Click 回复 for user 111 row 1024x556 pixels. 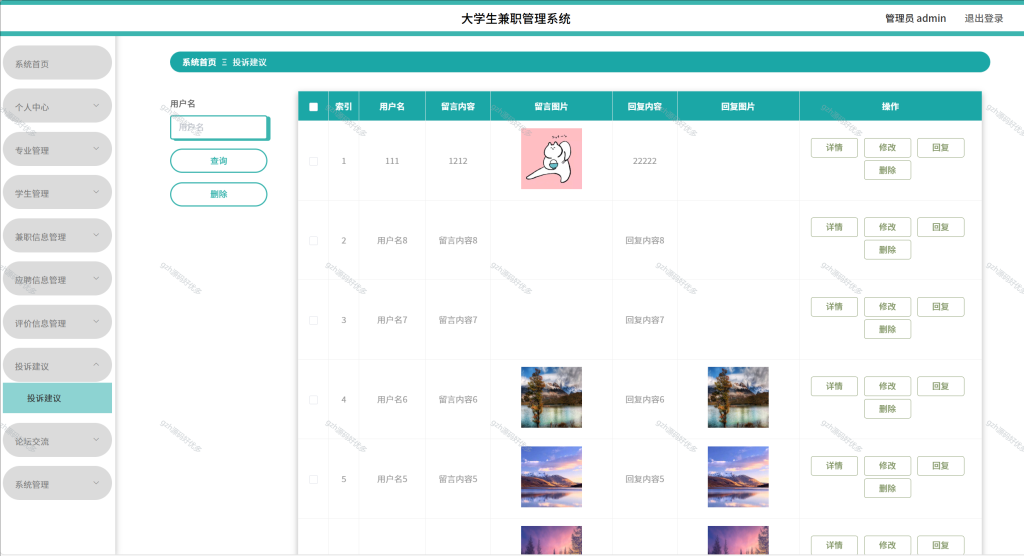click(940, 148)
